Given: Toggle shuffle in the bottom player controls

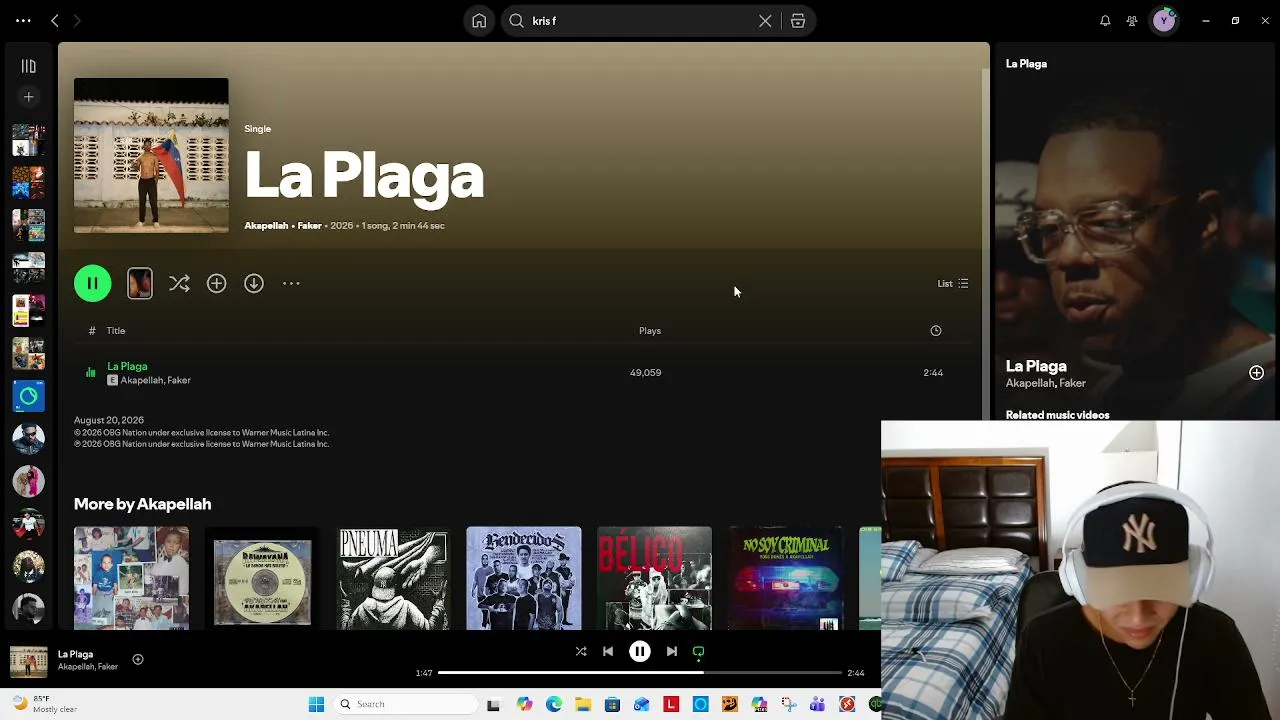Looking at the screenshot, I should 581,652.
